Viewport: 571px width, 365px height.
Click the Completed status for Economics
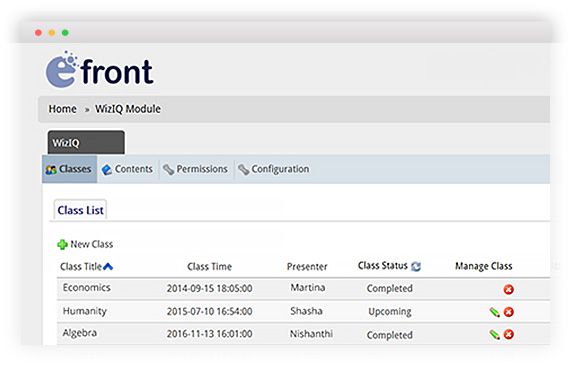390,289
